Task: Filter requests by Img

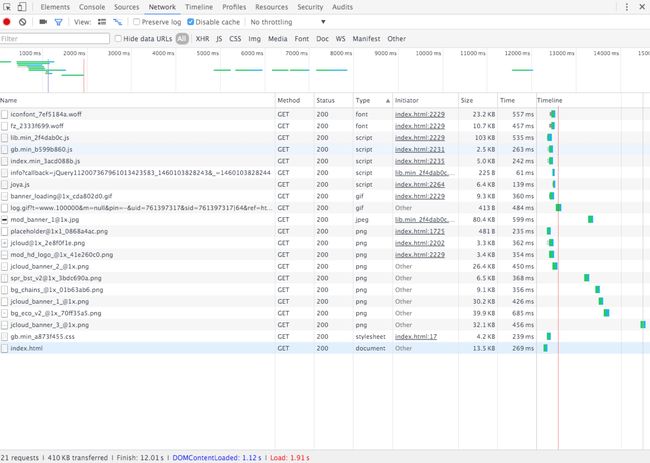Action: pos(255,39)
